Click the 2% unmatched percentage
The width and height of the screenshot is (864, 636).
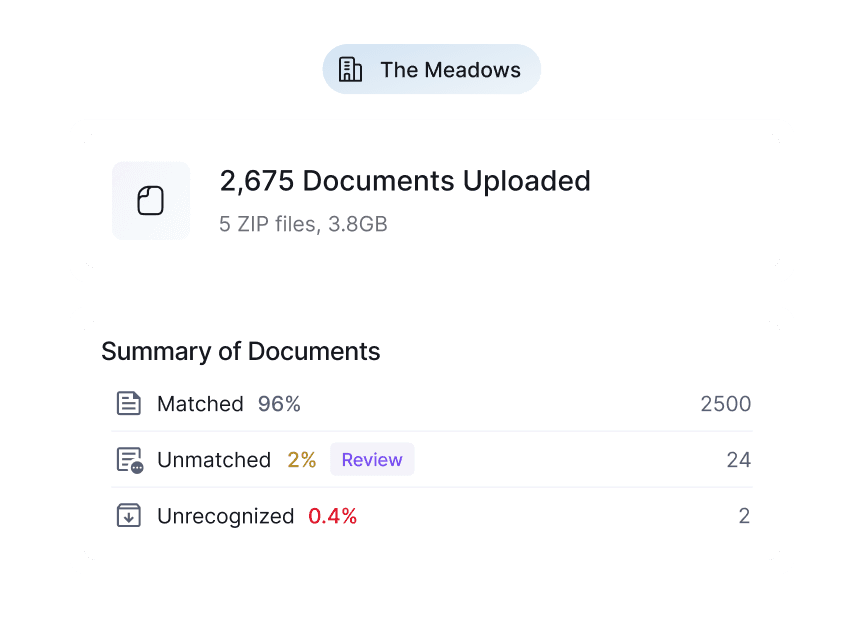coord(301,460)
